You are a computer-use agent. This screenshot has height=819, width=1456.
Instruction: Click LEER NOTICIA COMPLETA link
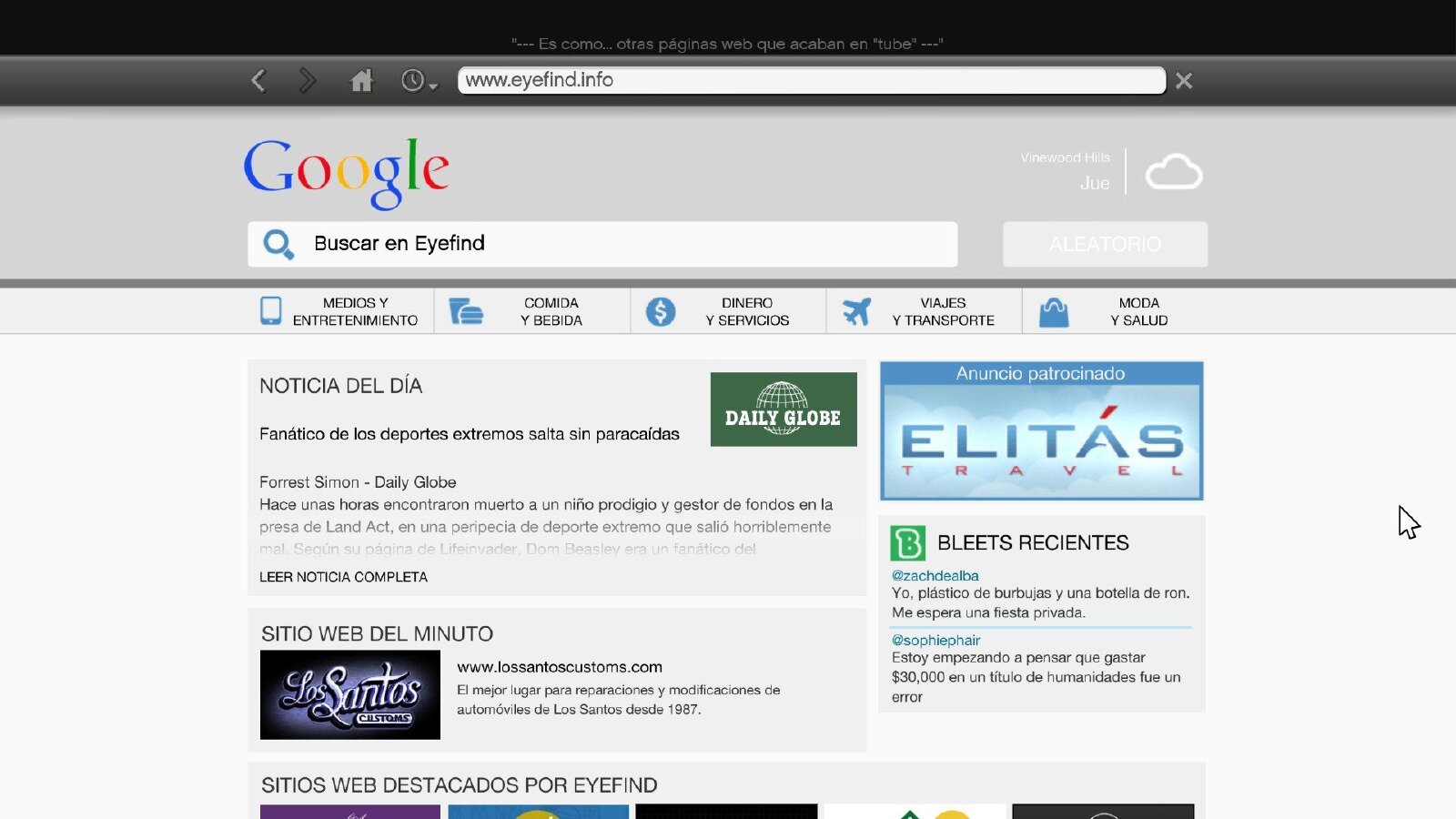coord(343,577)
